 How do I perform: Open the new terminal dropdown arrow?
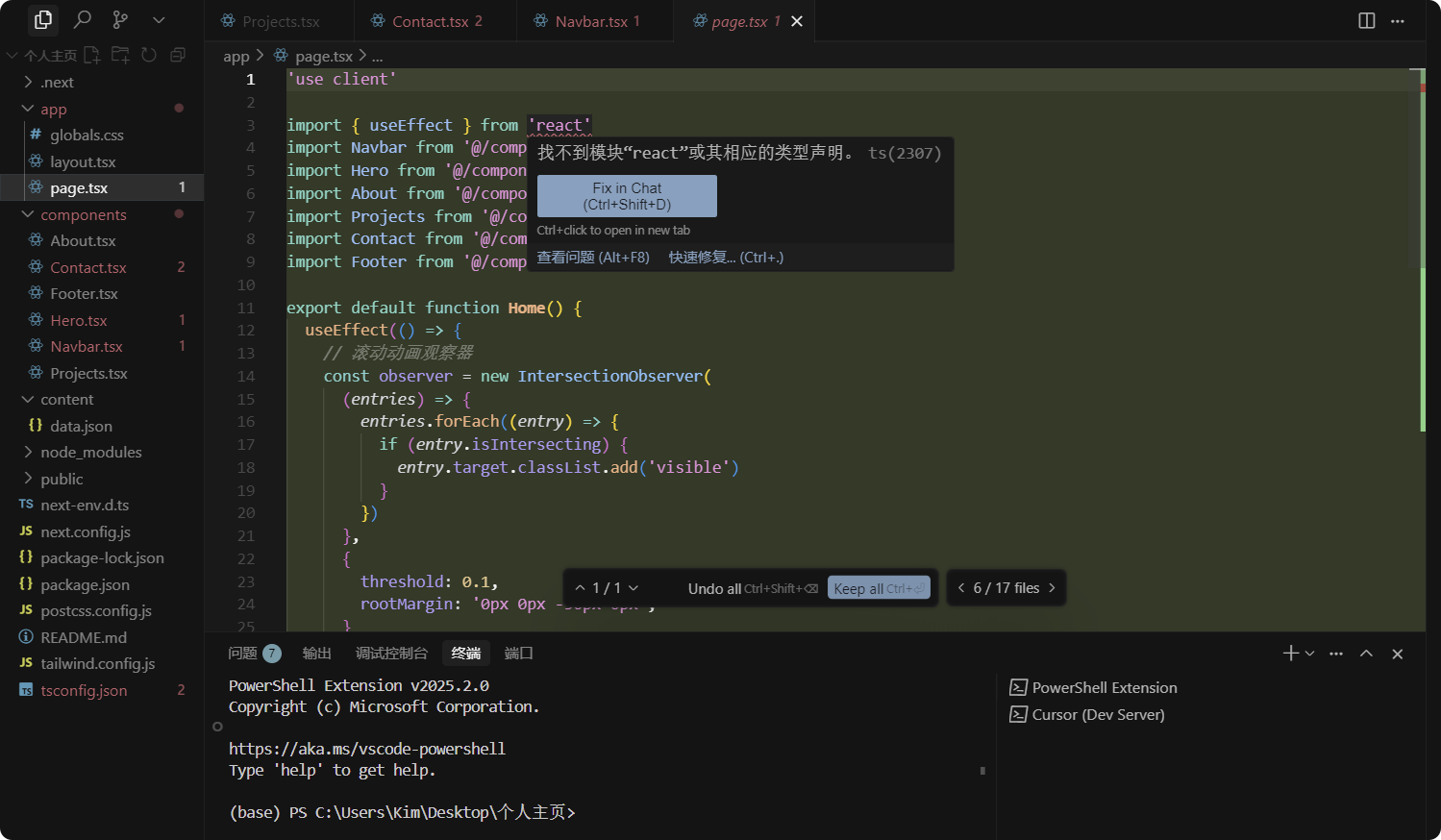coord(1309,654)
